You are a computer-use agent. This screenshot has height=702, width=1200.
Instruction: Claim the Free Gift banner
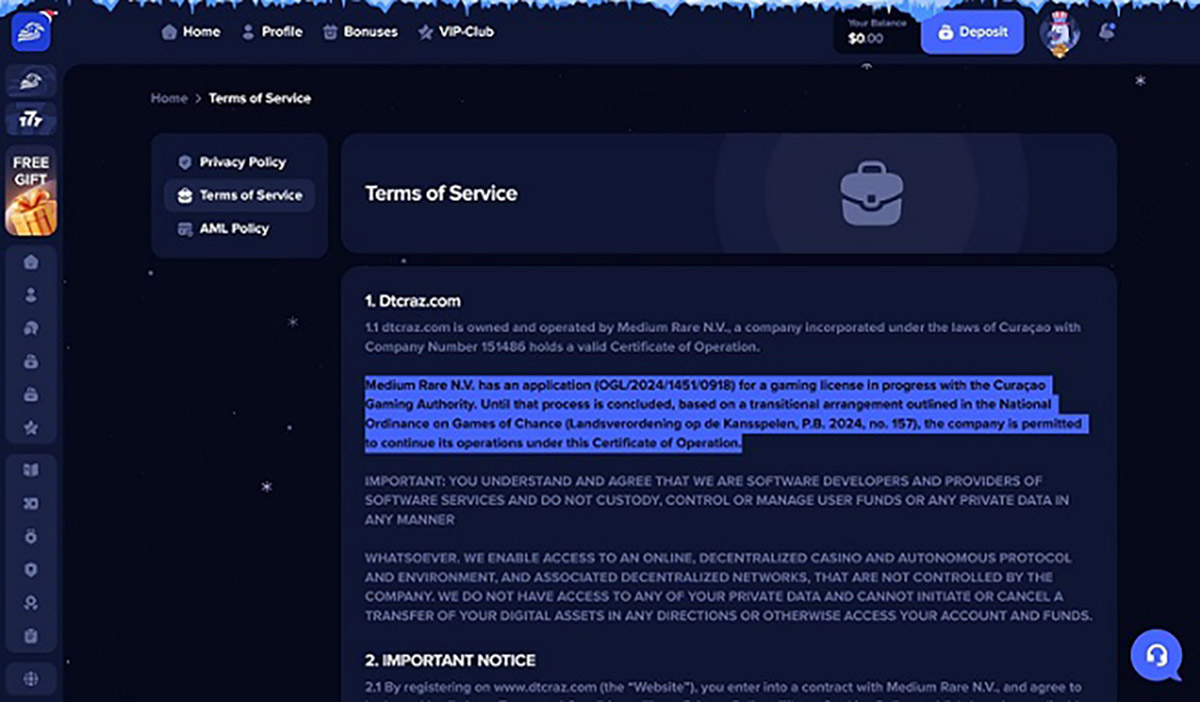click(31, 191)
